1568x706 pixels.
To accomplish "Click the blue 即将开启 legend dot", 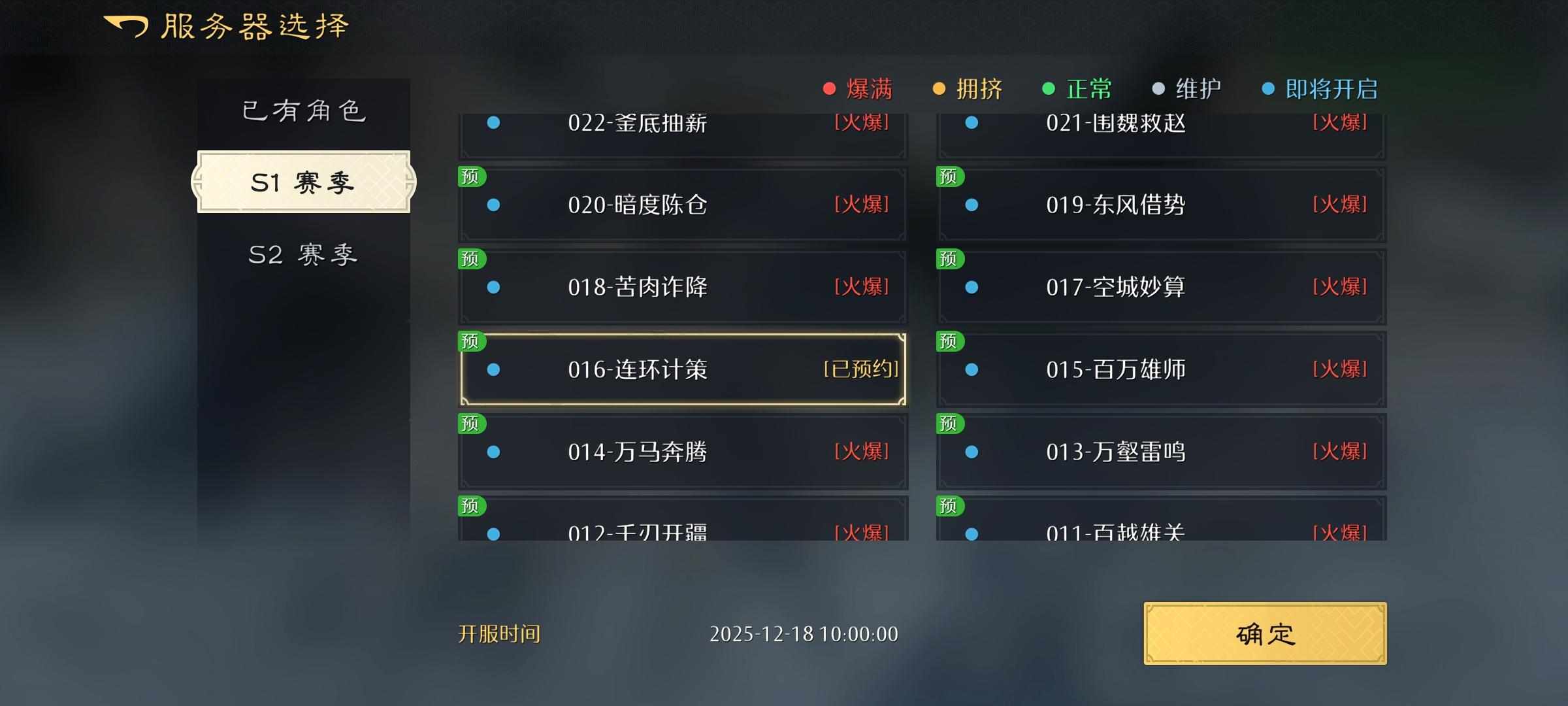I will pyautogui.click(x=1268, y=89).
